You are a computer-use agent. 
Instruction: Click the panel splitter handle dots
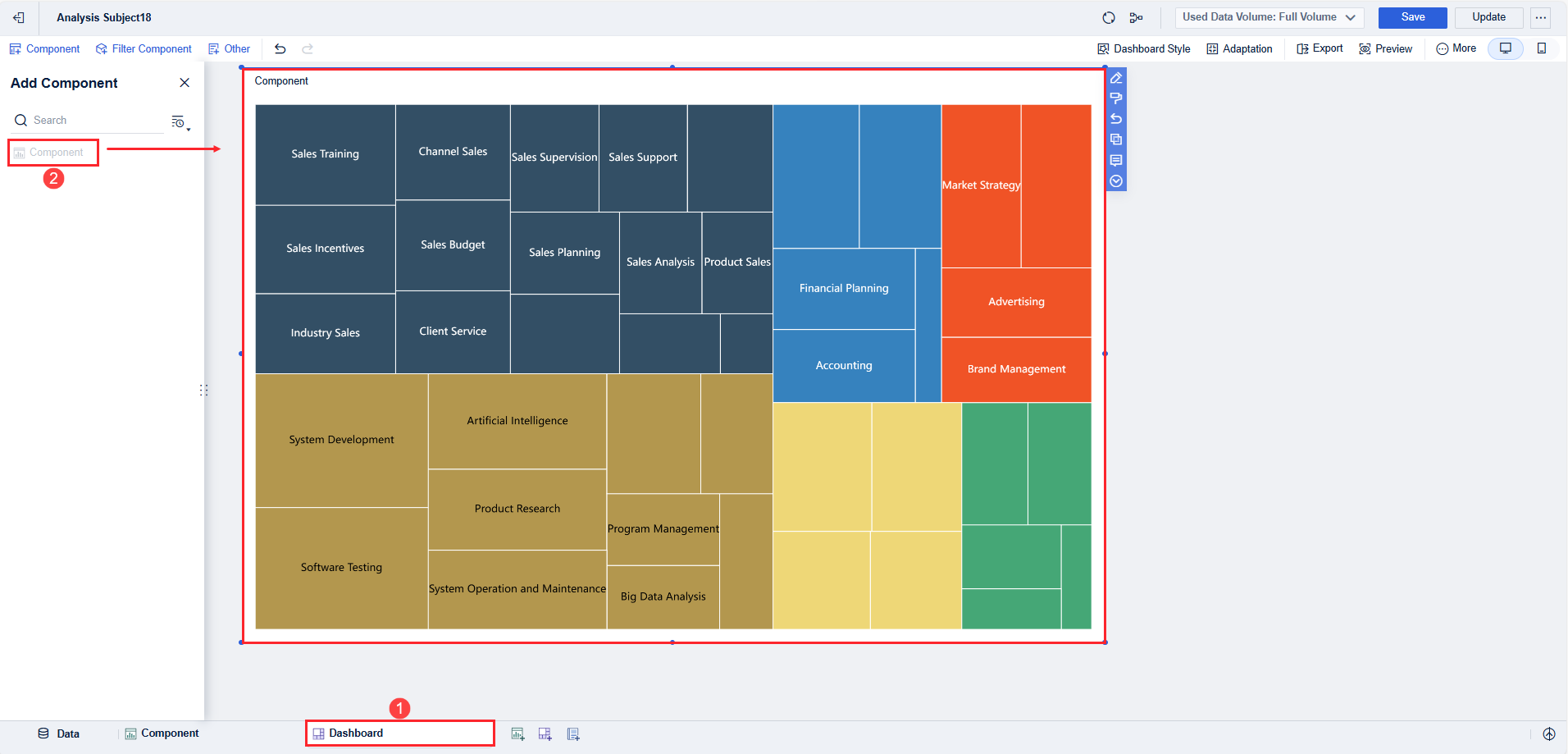[x=203, y=391]
